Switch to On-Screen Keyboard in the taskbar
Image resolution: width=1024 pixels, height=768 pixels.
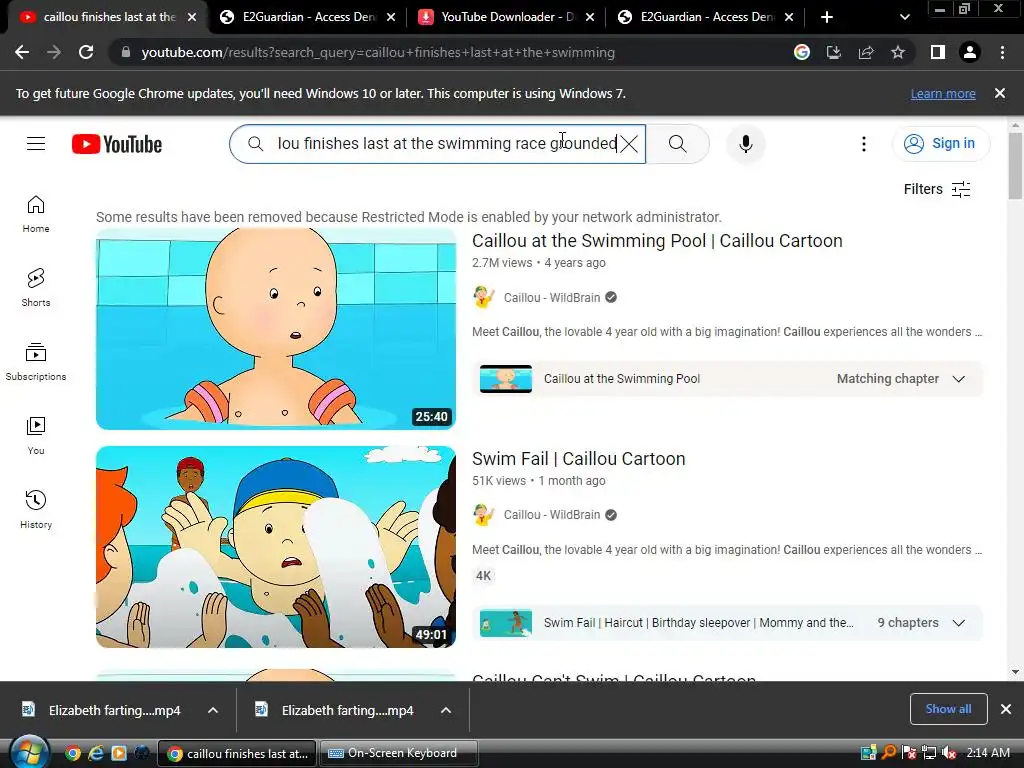coord(398,753)
